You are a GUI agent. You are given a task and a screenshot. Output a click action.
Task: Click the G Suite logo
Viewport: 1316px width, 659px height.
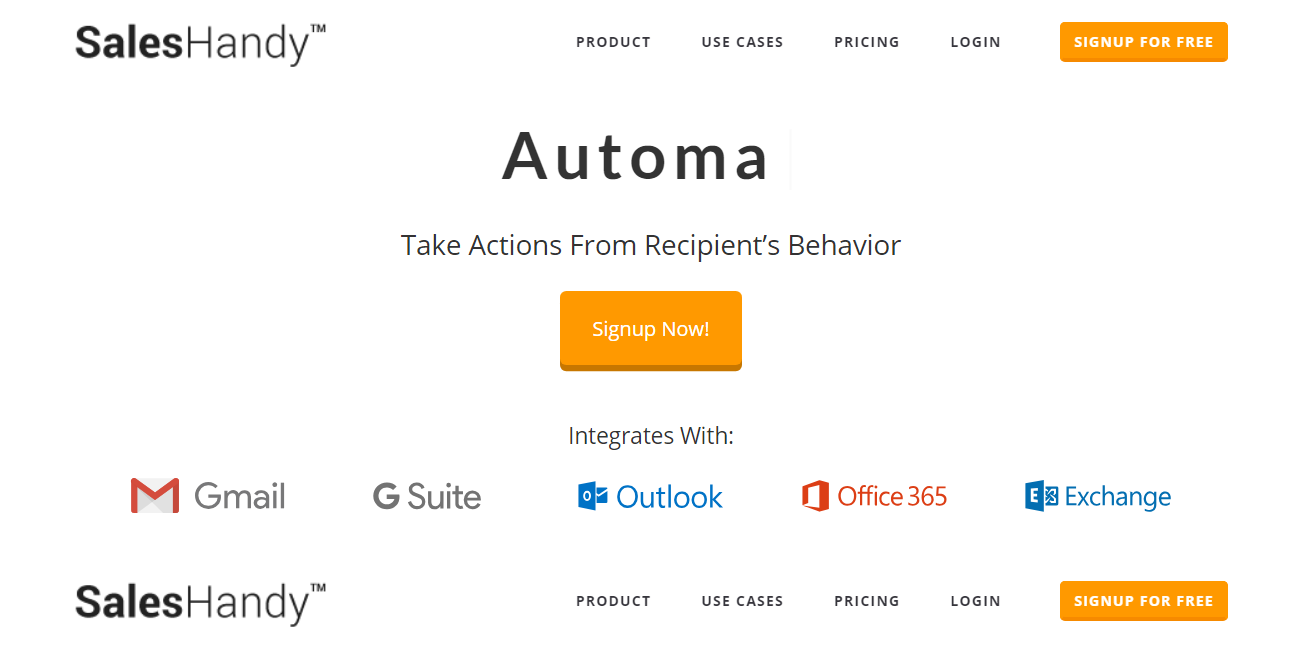point(427,496)
